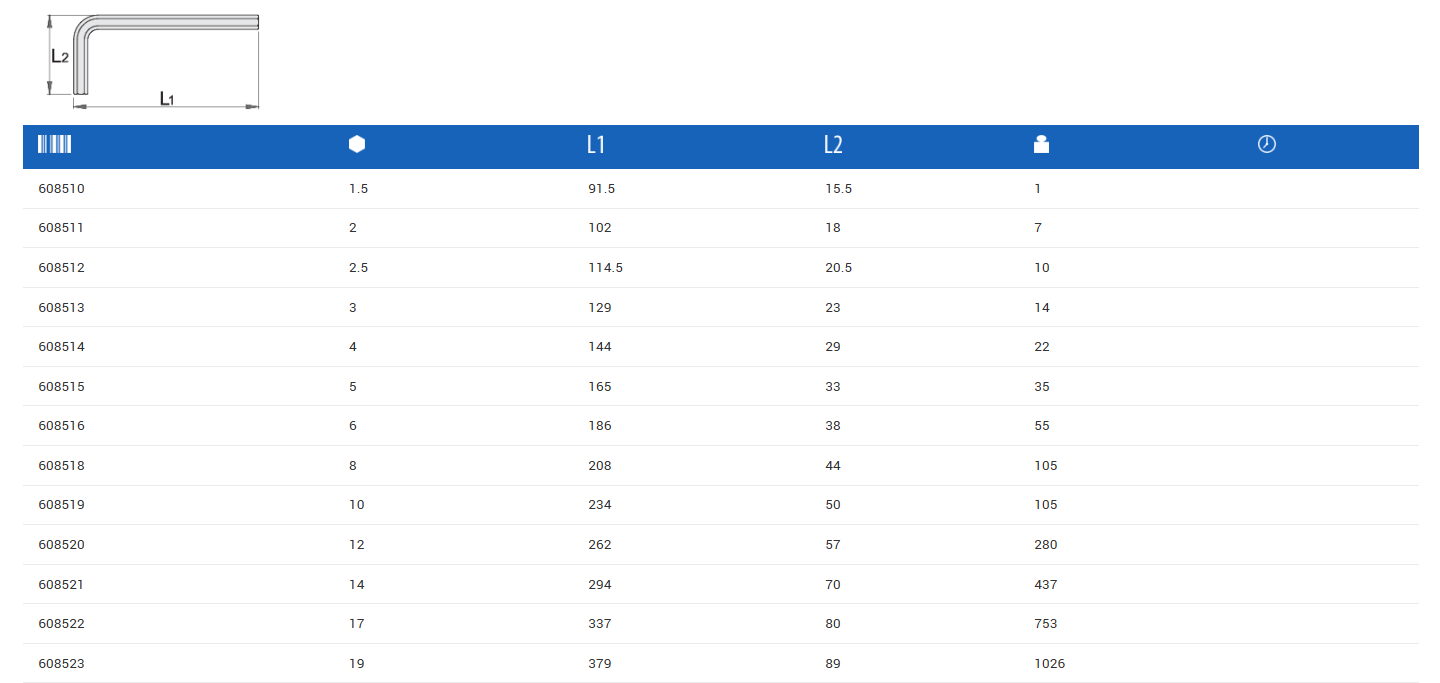1440x683 pixels.
Task: Choose article number 608516
Action: 61,426
